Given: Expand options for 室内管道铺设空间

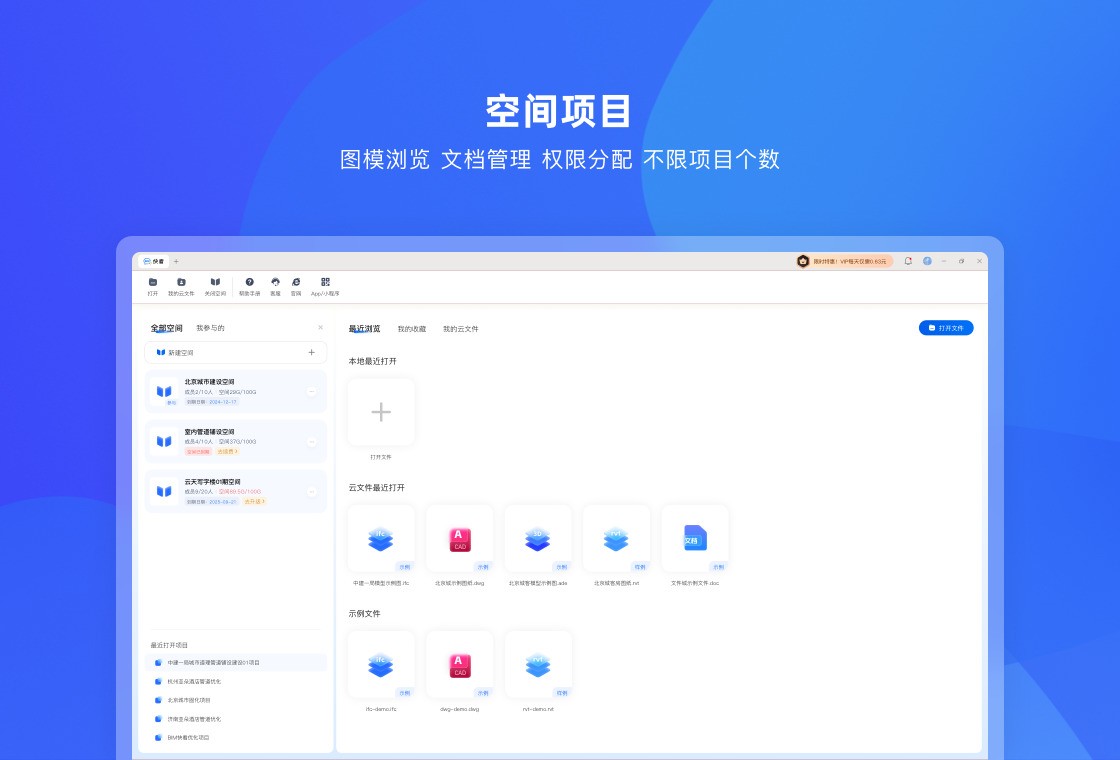Looking at the screenshot, I should click(311, 442).
